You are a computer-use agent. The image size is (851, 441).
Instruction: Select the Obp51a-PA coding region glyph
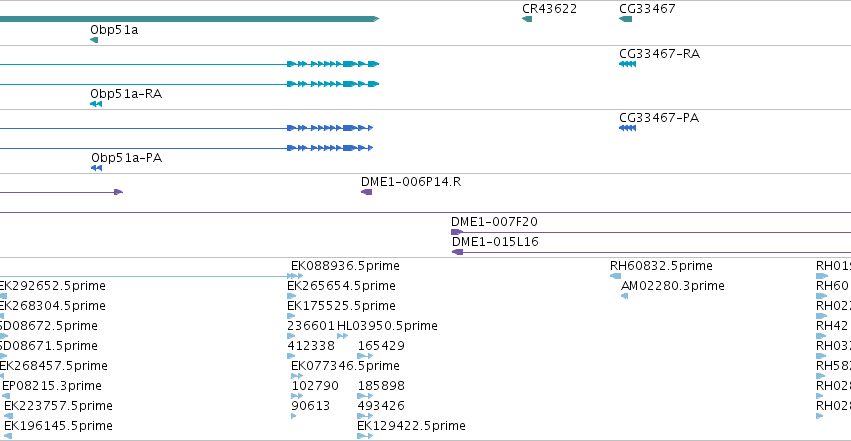point(97,168)
